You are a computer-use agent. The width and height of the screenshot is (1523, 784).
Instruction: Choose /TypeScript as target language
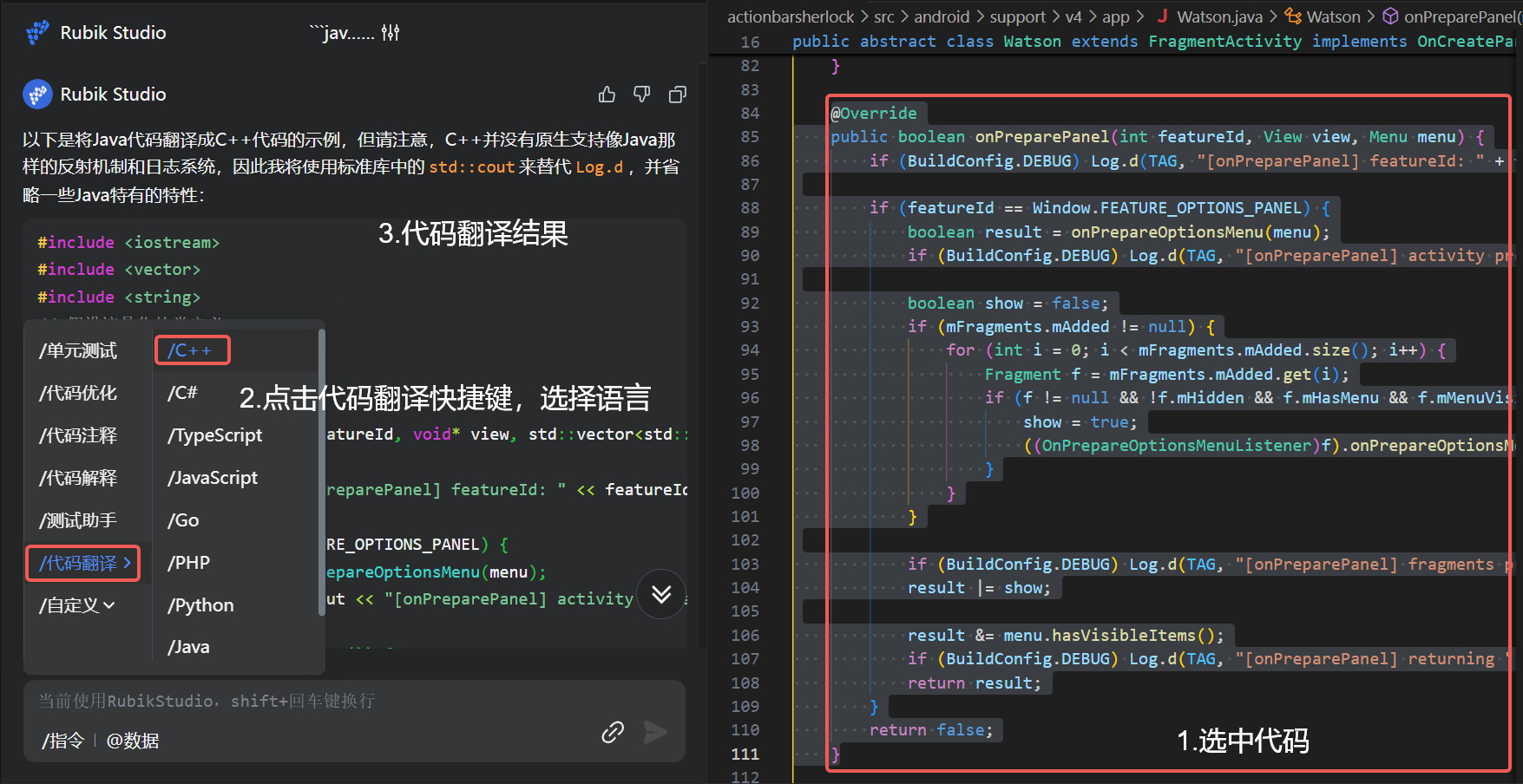point(214,435)
